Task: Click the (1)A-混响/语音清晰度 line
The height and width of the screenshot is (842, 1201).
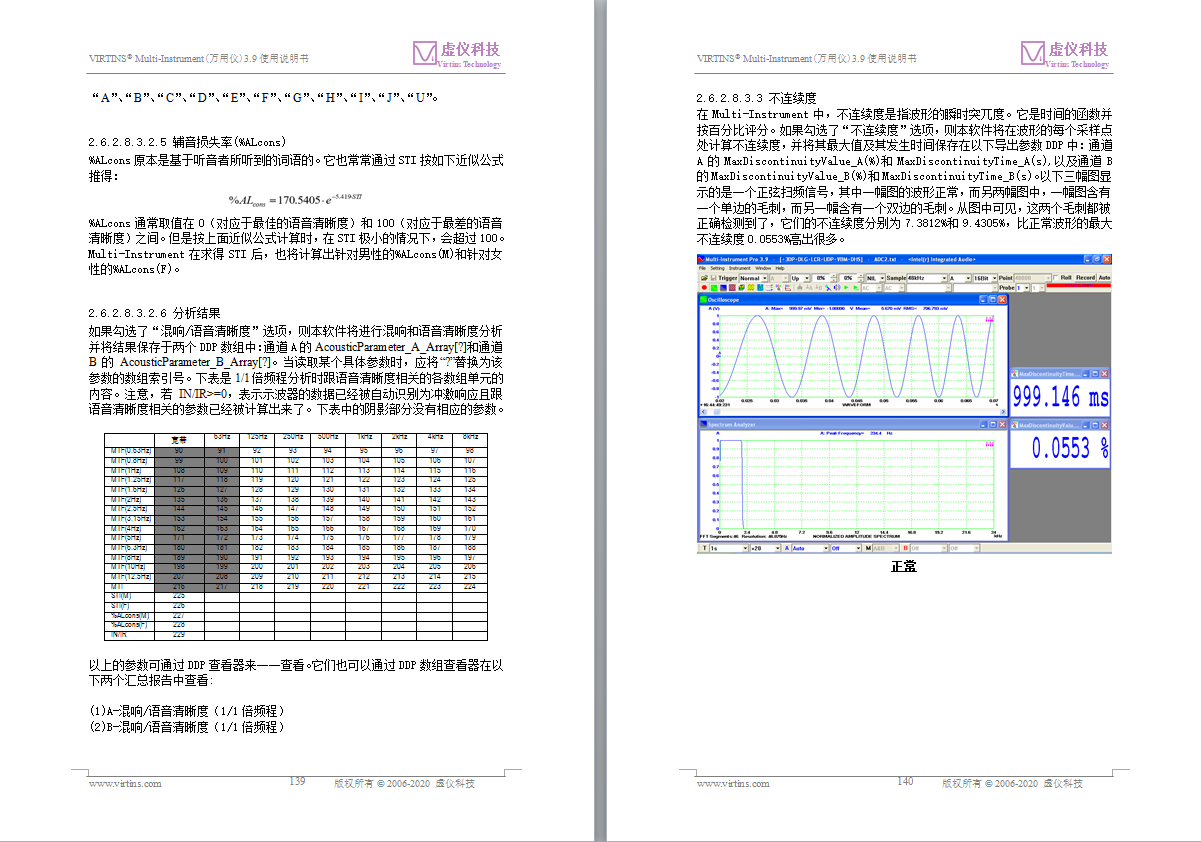Action: [186, 711]
